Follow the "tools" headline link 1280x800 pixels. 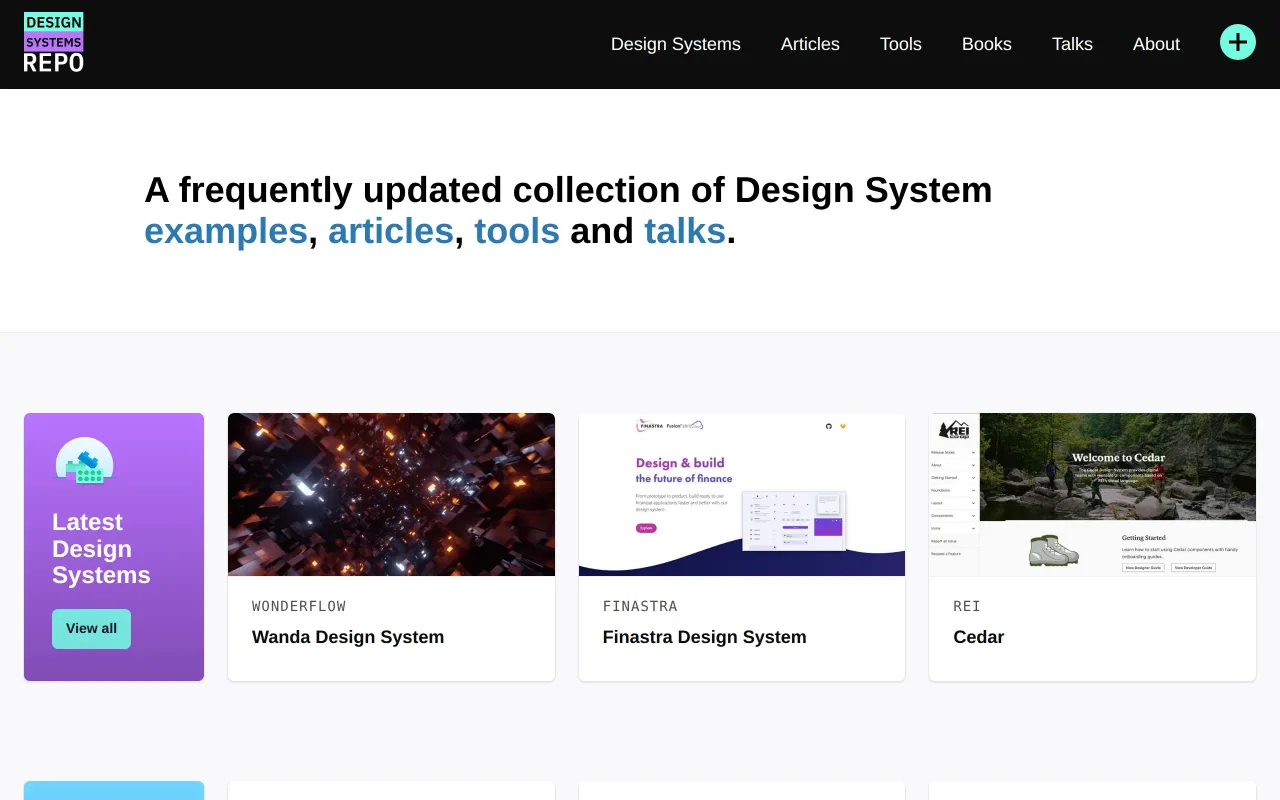pyautogui.click(x=517, y=231)
